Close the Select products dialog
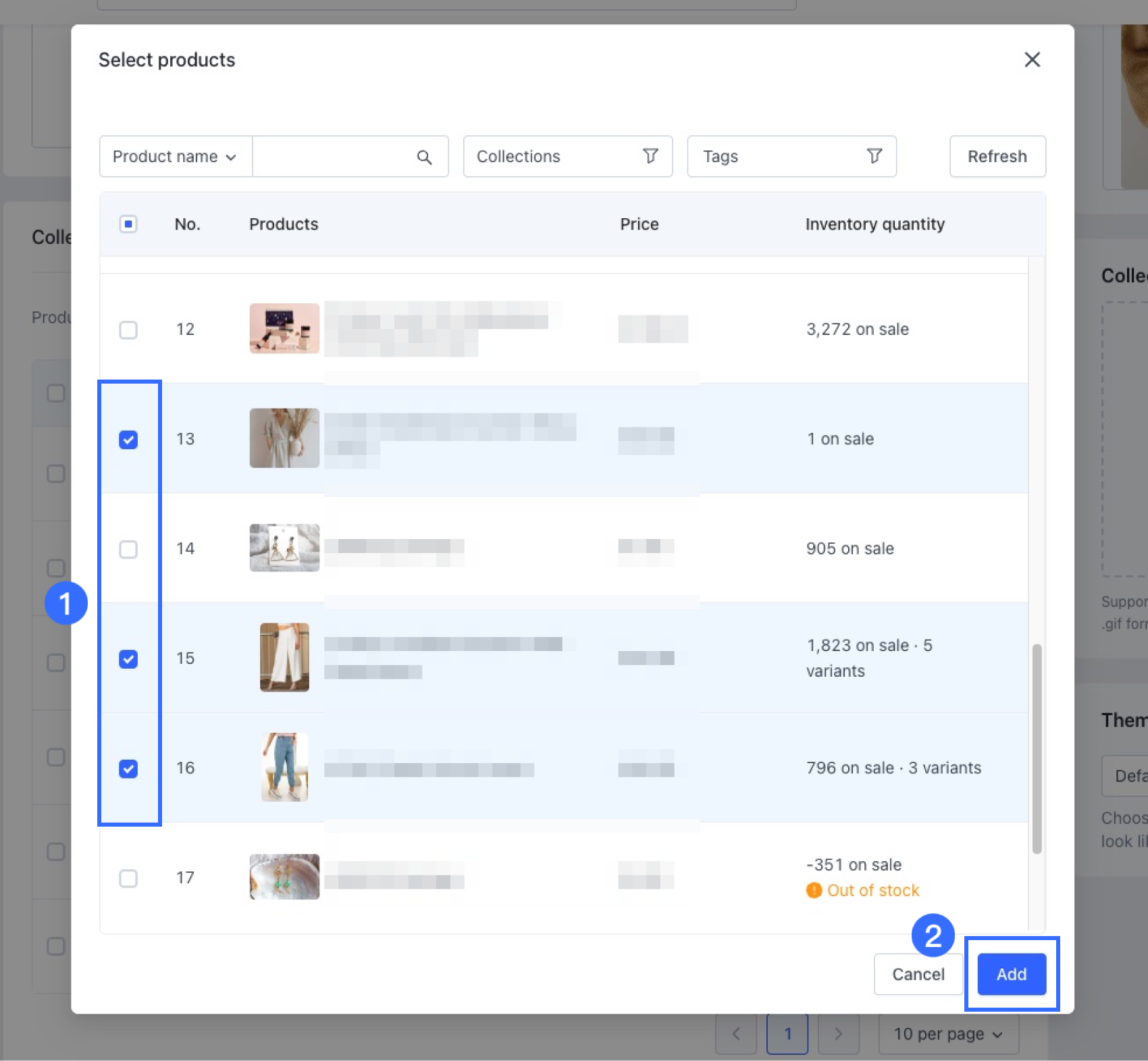This screenshot has width=1148, height=1061. pyautogui.click(x=1032, y=59)
